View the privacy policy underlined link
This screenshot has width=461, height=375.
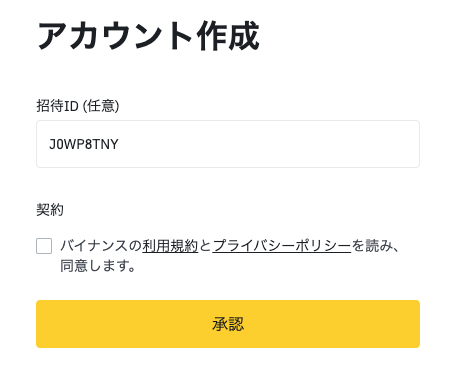pos(282,246)
